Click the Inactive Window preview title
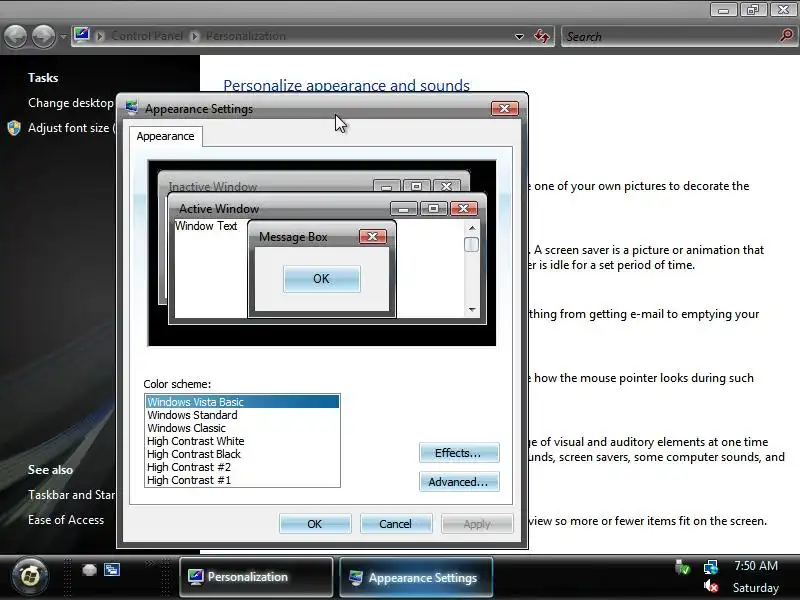This screenshot has width=800, height=600. pos(213,186)
